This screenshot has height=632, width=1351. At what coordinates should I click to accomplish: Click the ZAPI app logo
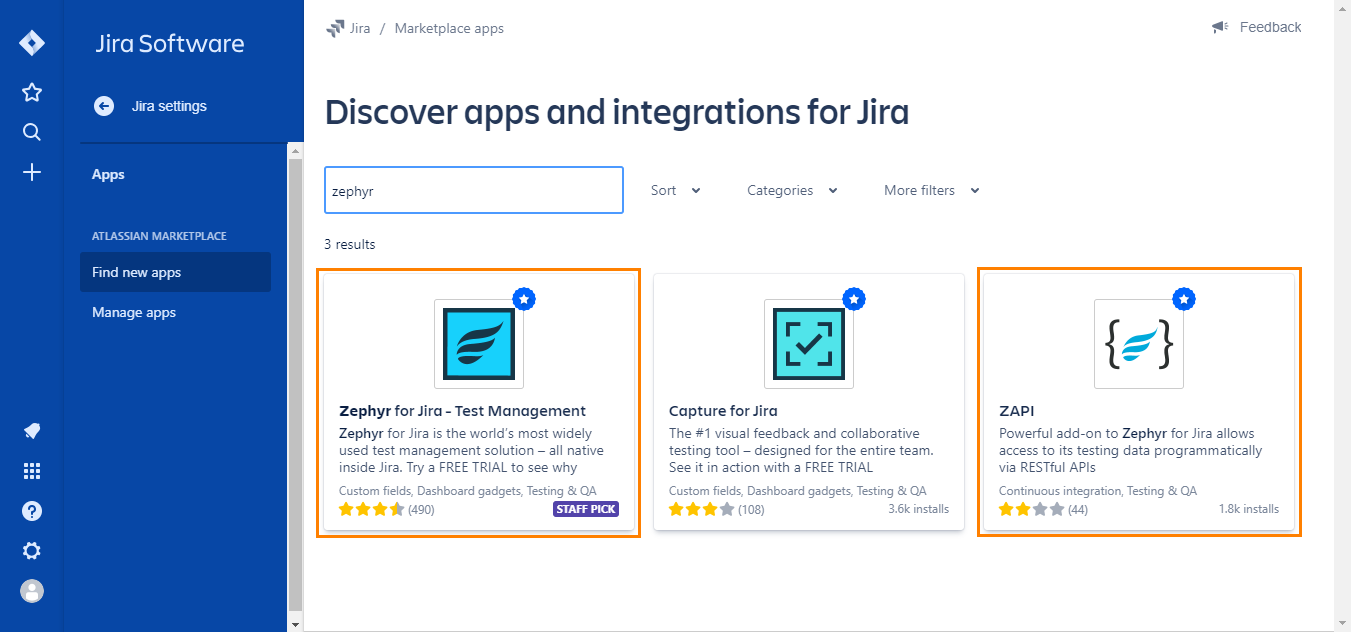[x=1139, y=344]
